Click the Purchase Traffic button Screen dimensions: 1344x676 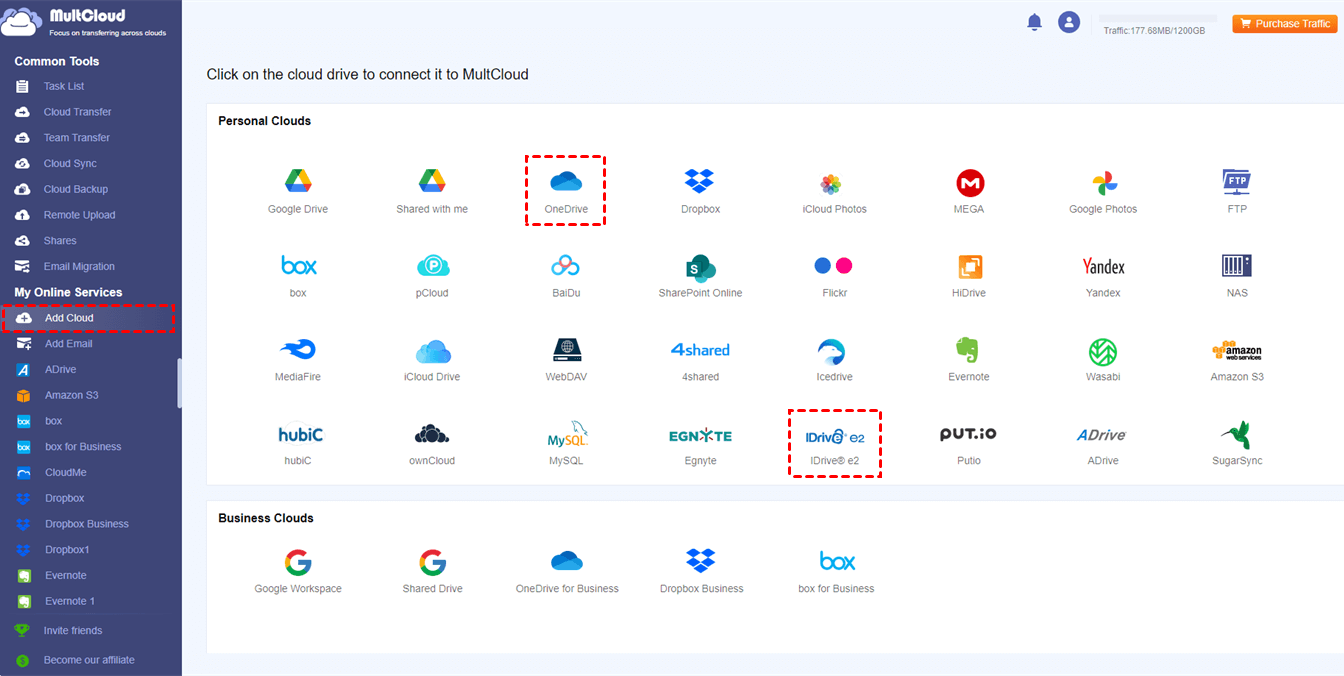pyautogui.click(x=1285, y=23)
